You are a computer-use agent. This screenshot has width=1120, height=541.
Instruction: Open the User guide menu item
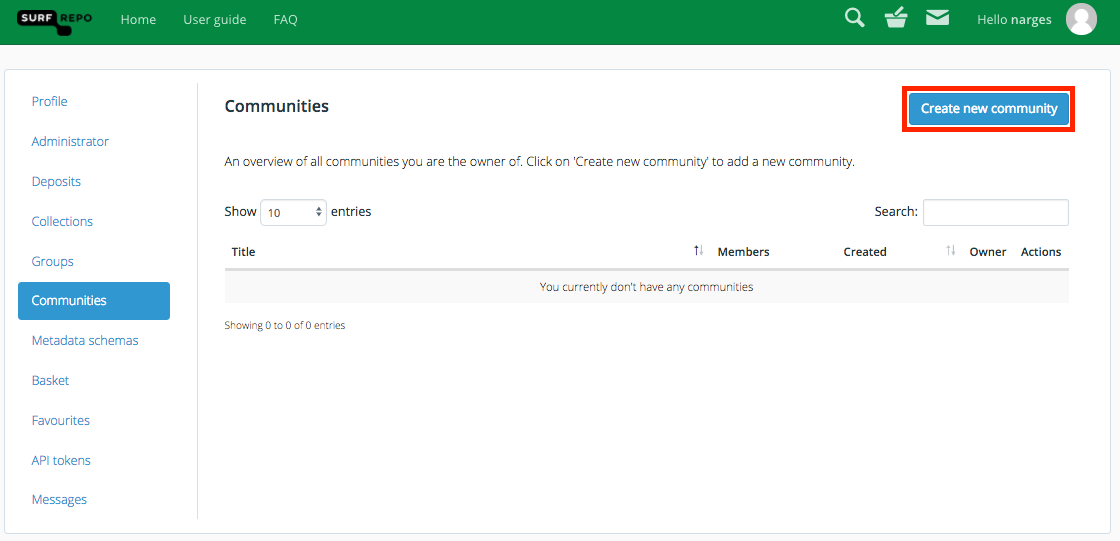[x=214, y=20]
